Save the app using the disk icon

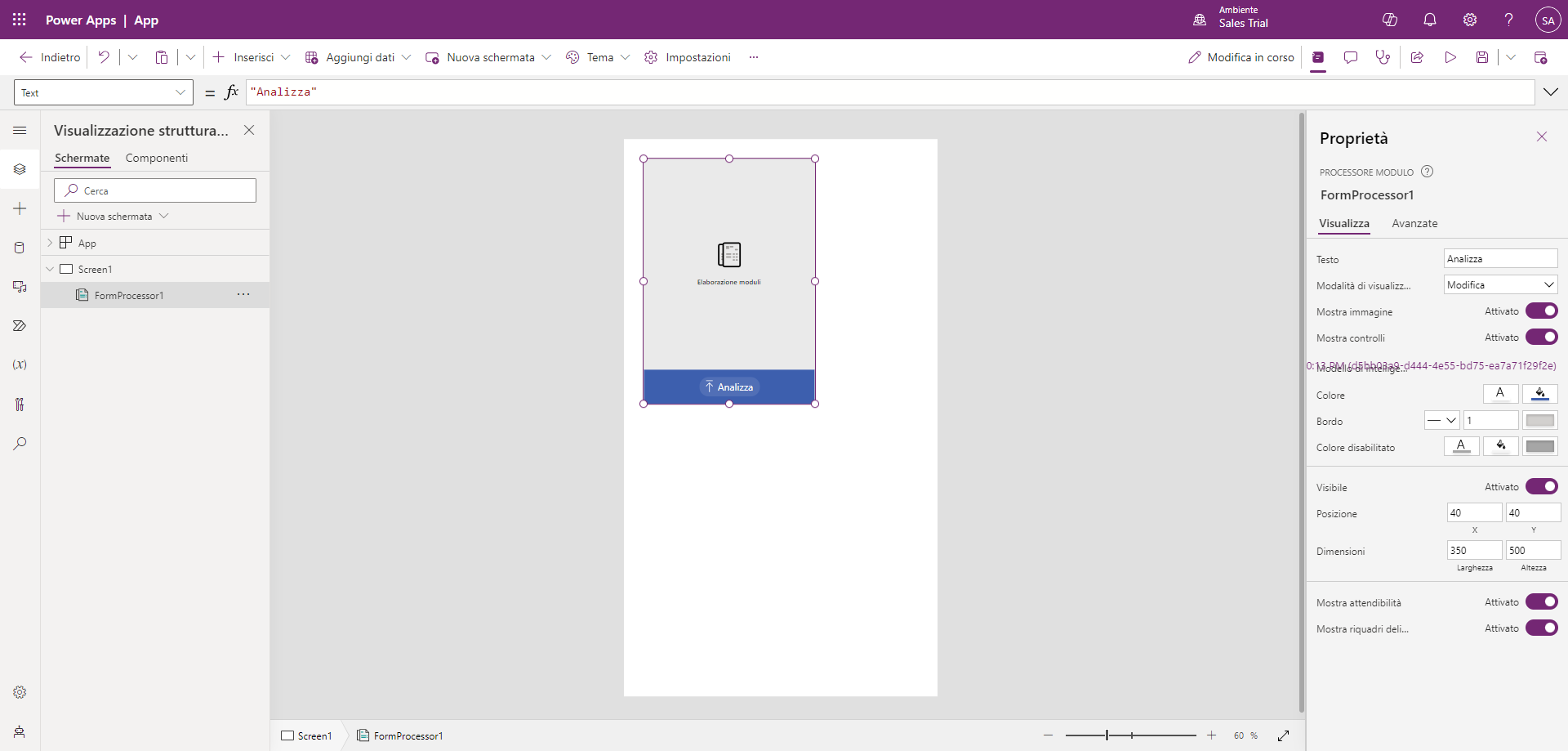coord(1482,57)
